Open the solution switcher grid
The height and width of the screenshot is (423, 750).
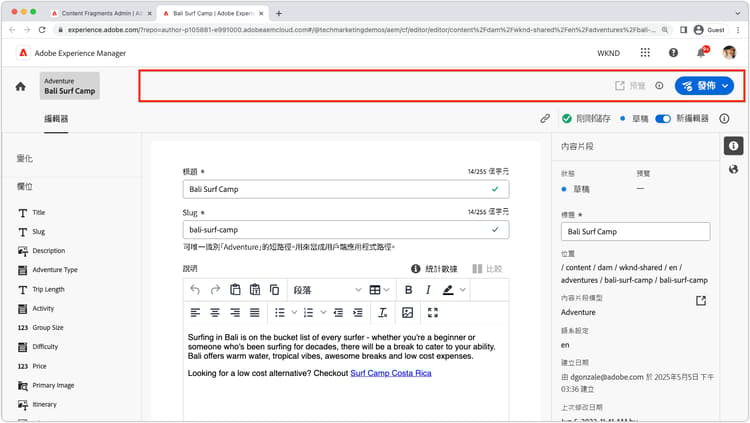point(645,53)
